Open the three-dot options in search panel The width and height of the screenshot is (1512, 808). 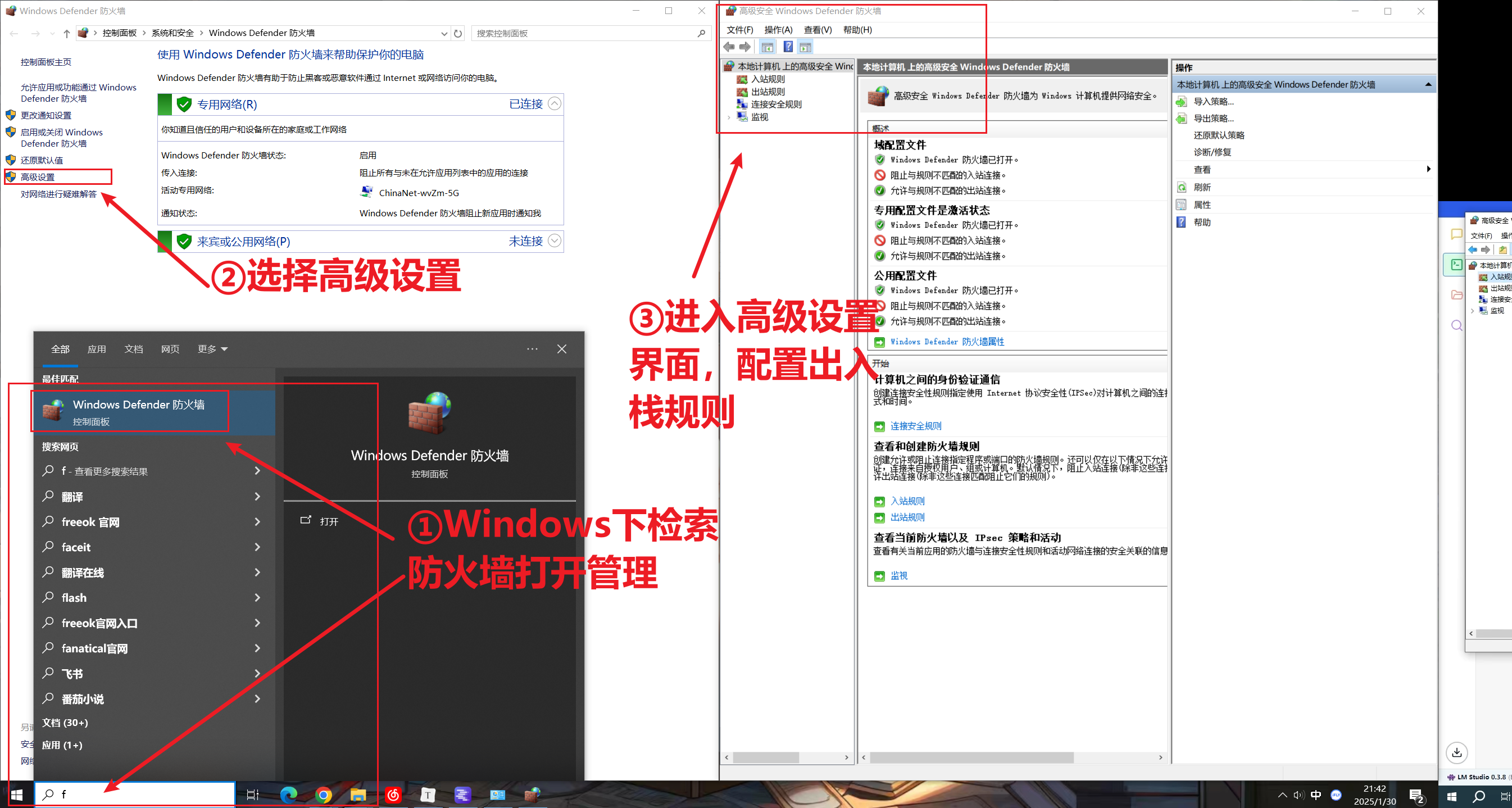coord(532,349)
